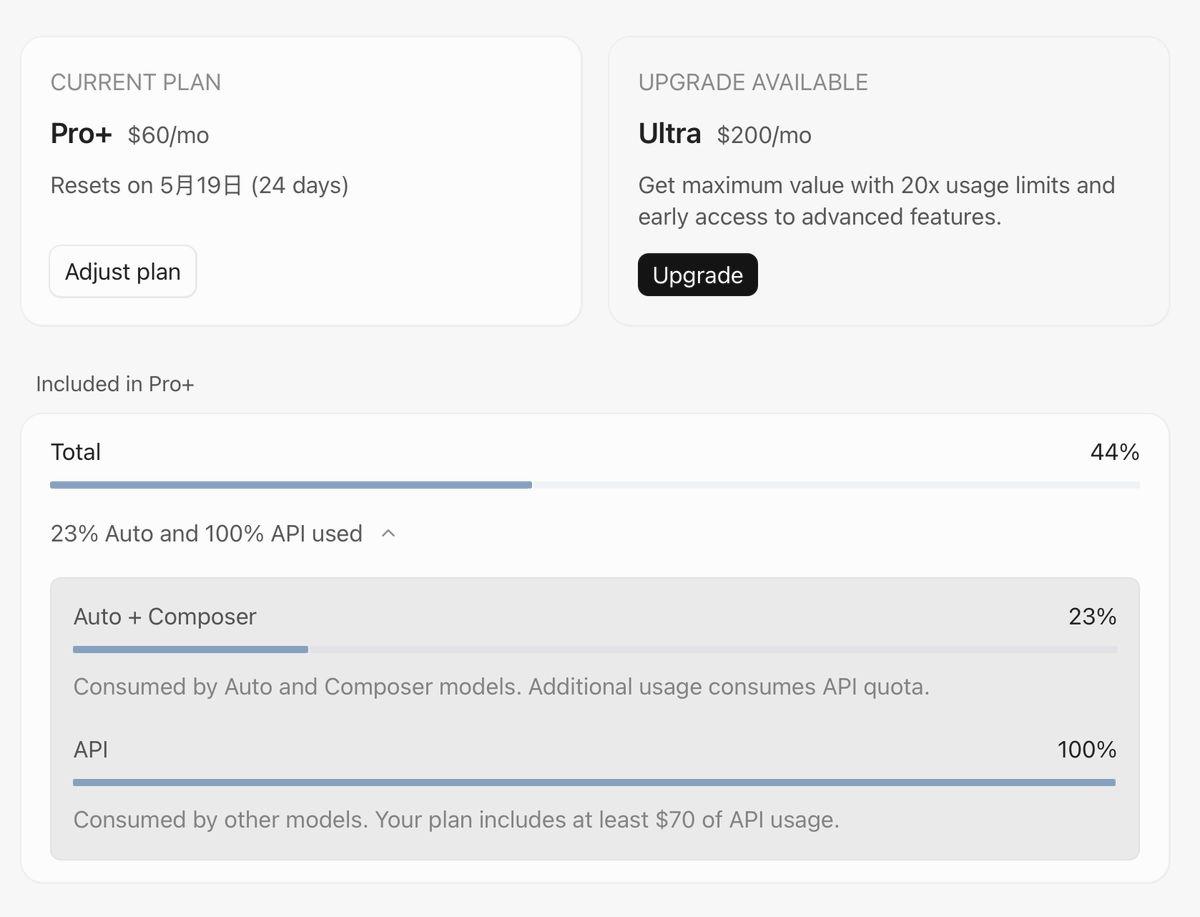Screen dimensions: 1200x917
Task: Click the Auto + Composer progress bar
Action: coord(595,649)
